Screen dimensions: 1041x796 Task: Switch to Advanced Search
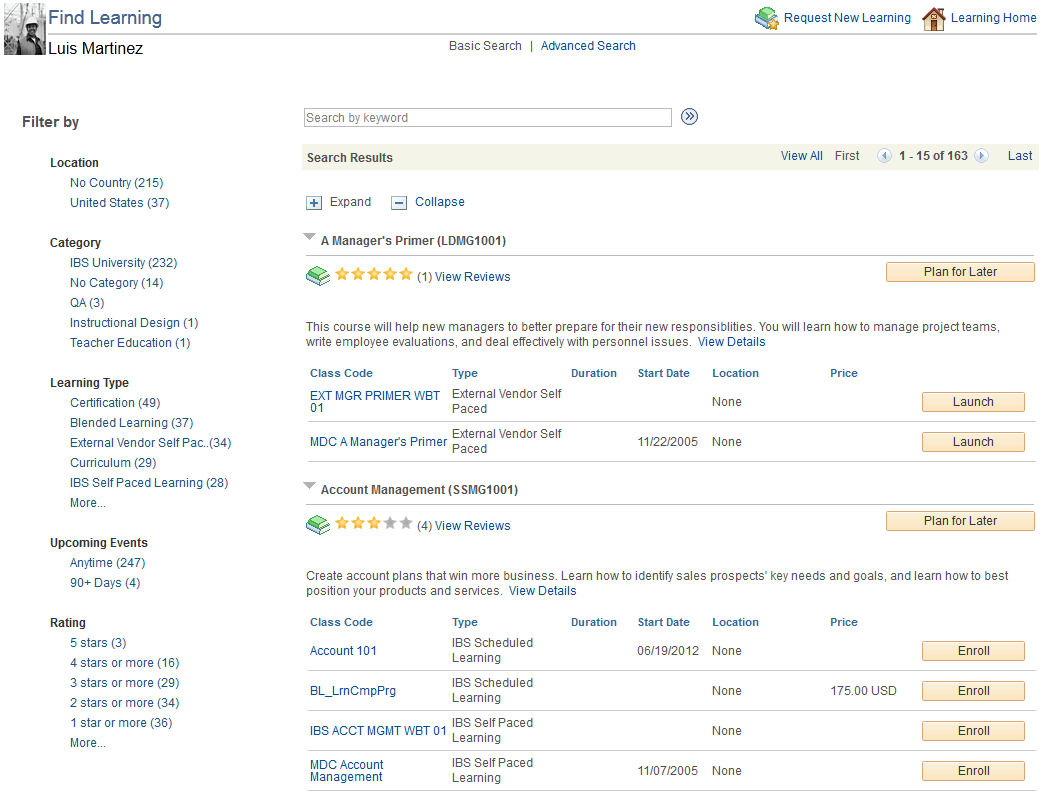point(588,45)
